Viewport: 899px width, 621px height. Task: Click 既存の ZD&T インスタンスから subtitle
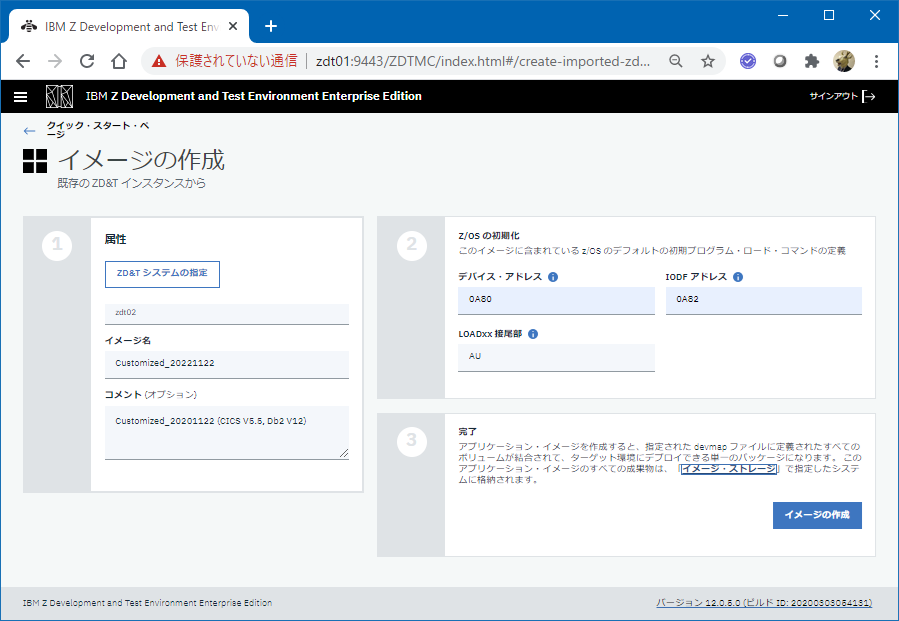click(131, 183)
